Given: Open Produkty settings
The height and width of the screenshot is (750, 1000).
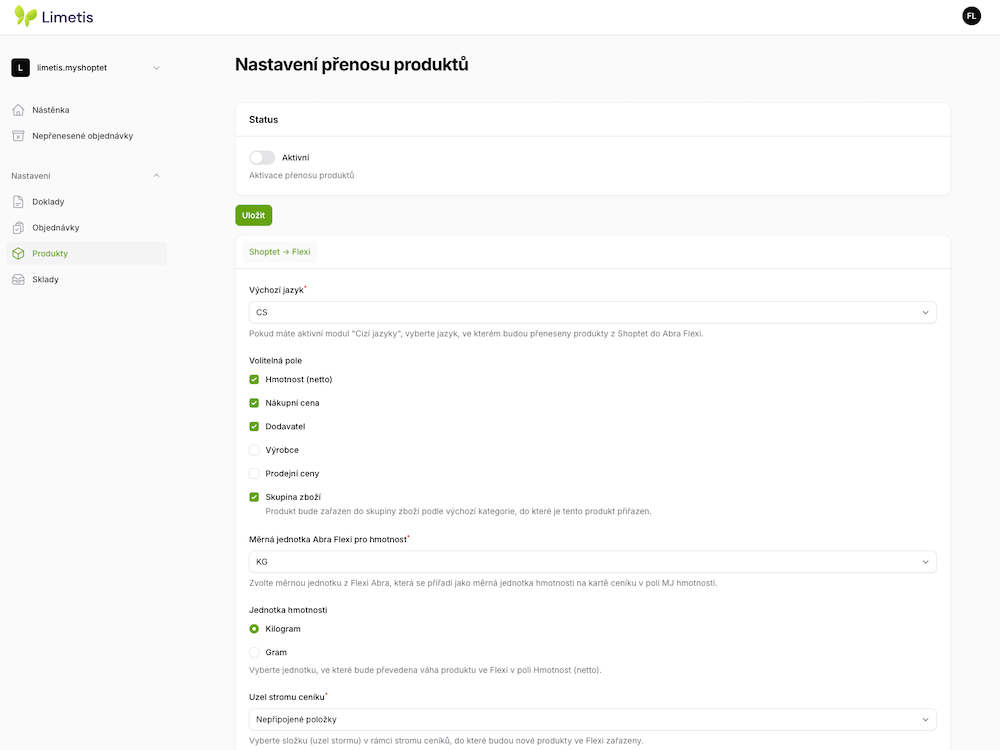Looking at the screenshot, I should click(x=86, y=253).
